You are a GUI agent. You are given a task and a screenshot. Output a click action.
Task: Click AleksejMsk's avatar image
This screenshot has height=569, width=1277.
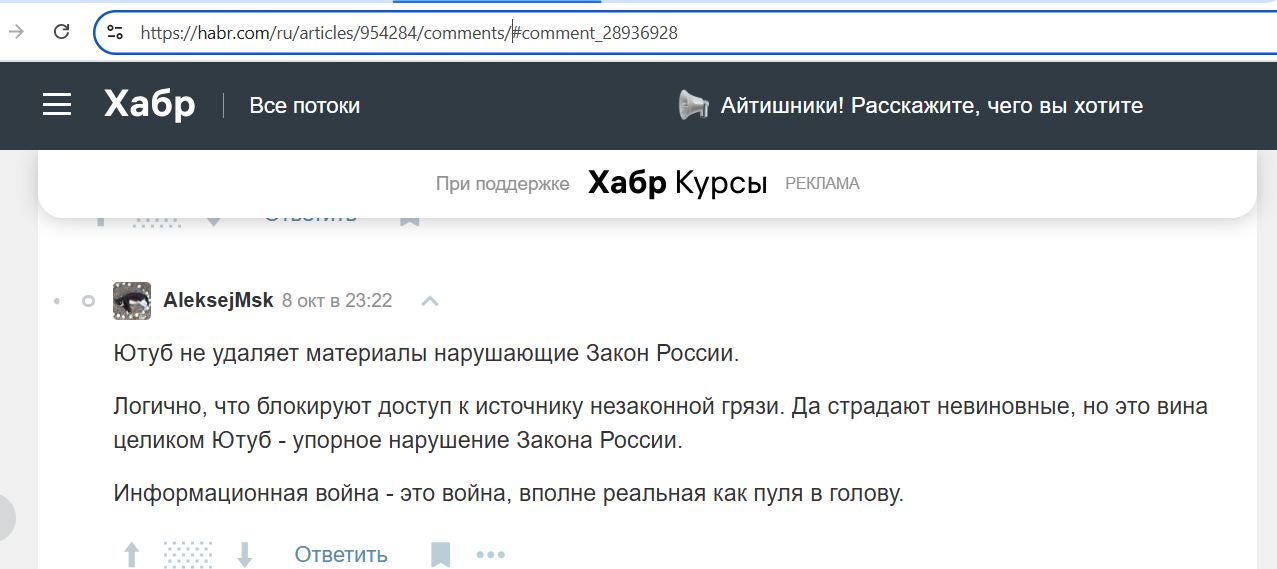coord(132,301)
